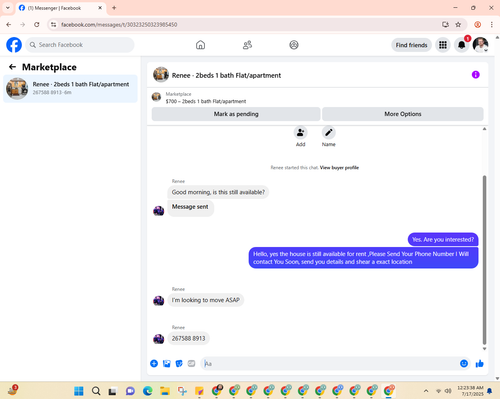Open Microsoft Edge from taskbar
The image size is (500, 399).
click(148, 391)
